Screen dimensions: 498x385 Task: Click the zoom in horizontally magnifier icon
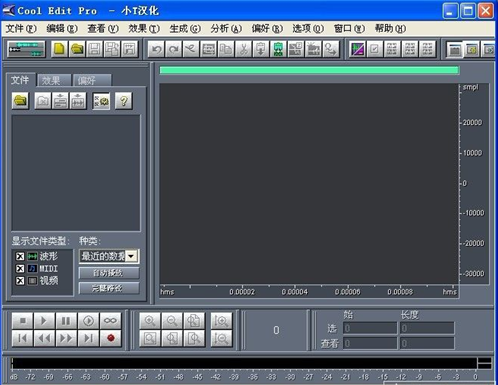[x=150, y=321]
